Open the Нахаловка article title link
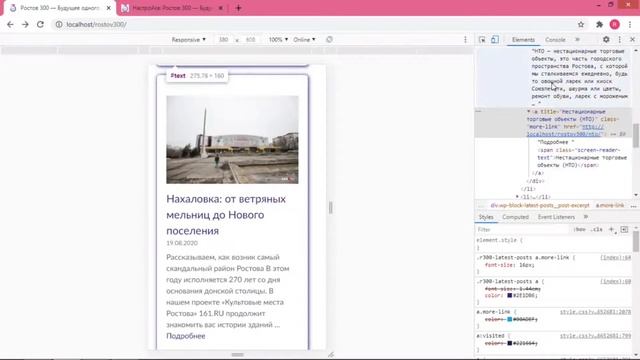Screen dimensions: 640x360 pyautogui.click(x=226, y=215)
